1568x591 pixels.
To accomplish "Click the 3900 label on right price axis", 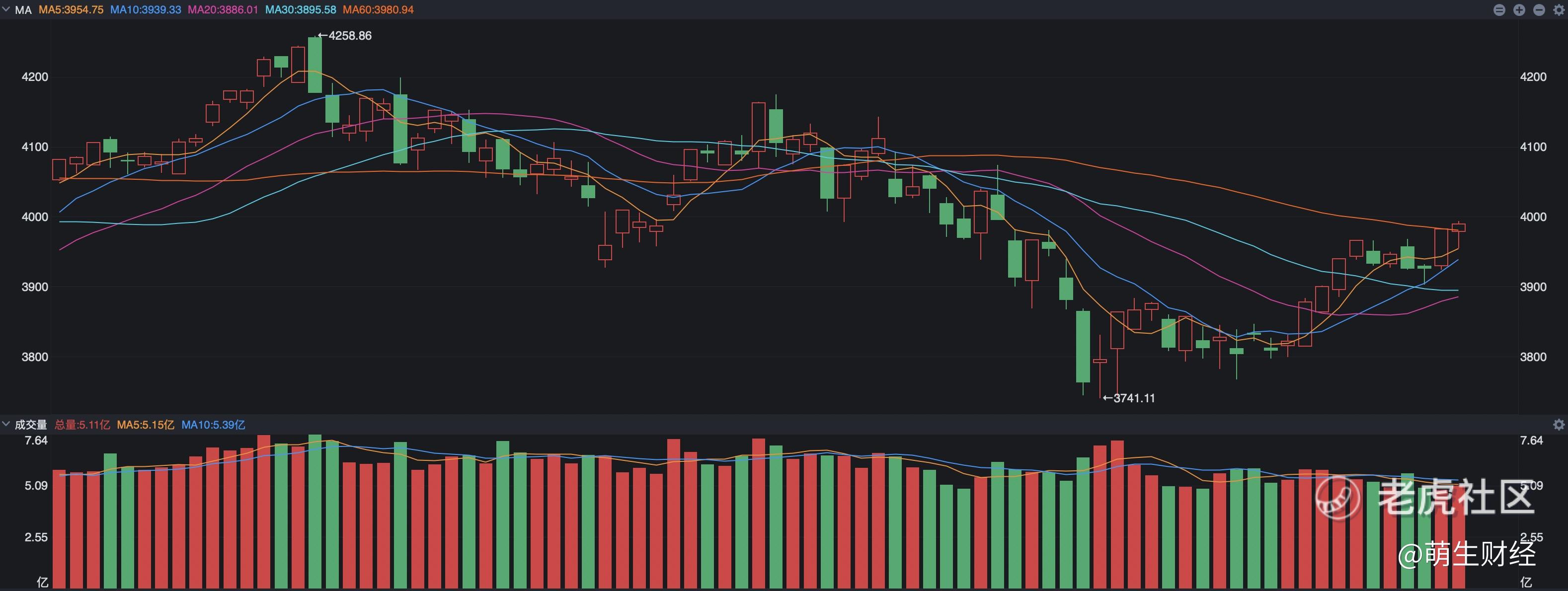I will tap(1533, 287).
